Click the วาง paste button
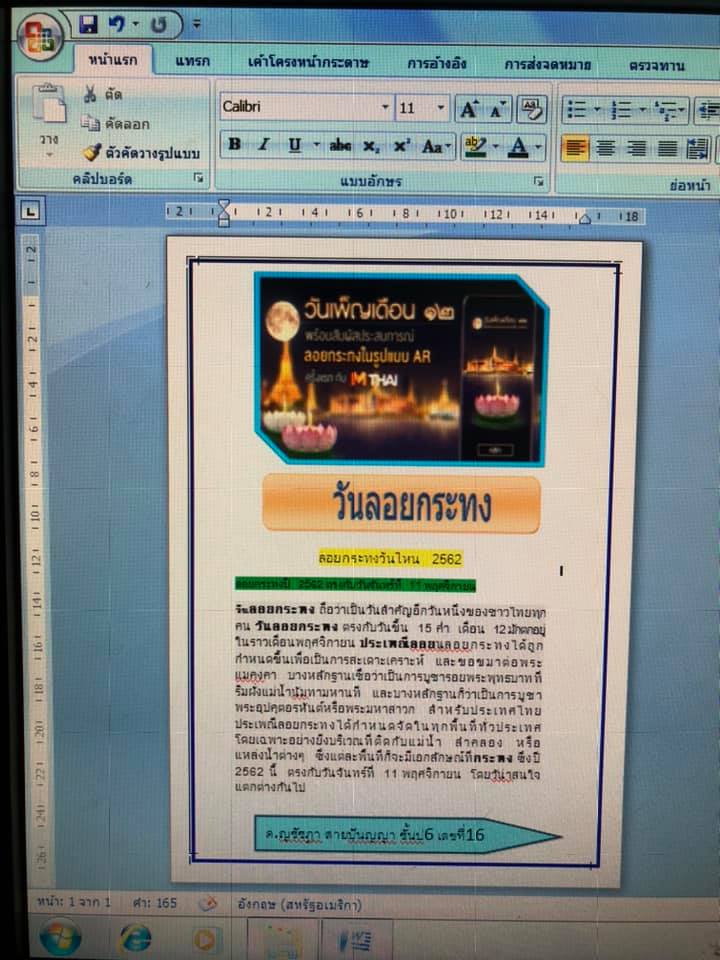Image resolution: width=720 pixels, height=960 pixels. click(x=48, y=120)
